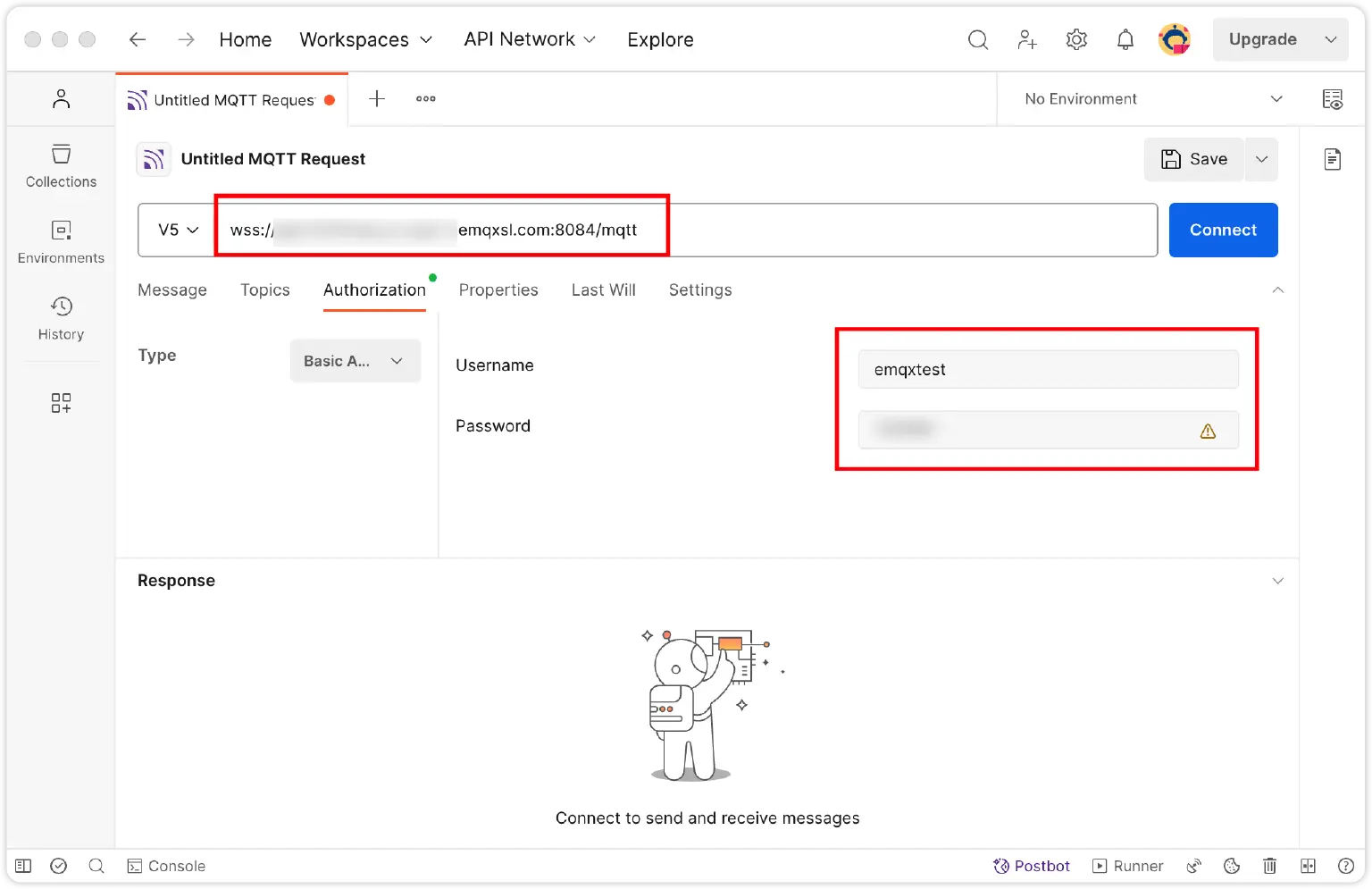The width and height of the screenshot is (1372, 889).
Task: Click the Connect button
Action: pos(1223,230)
